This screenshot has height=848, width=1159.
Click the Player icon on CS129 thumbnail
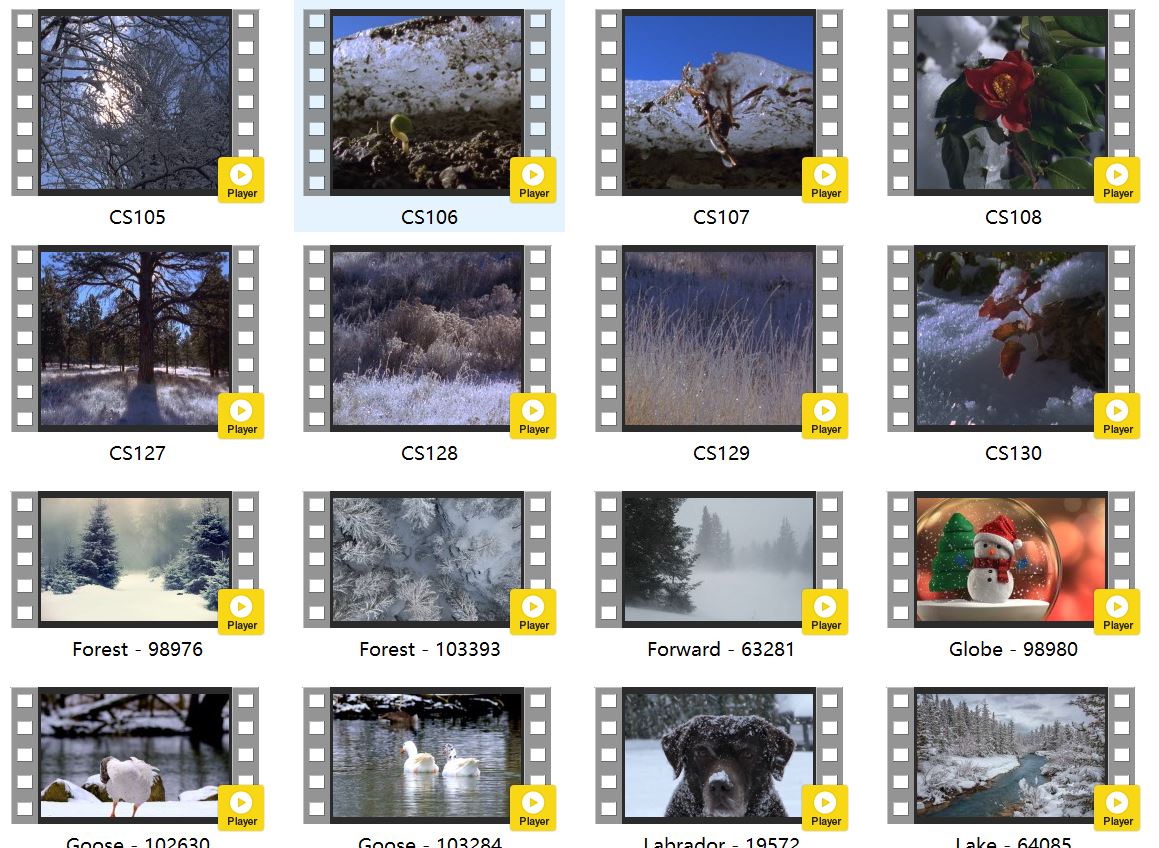click(x=825, y=416)
